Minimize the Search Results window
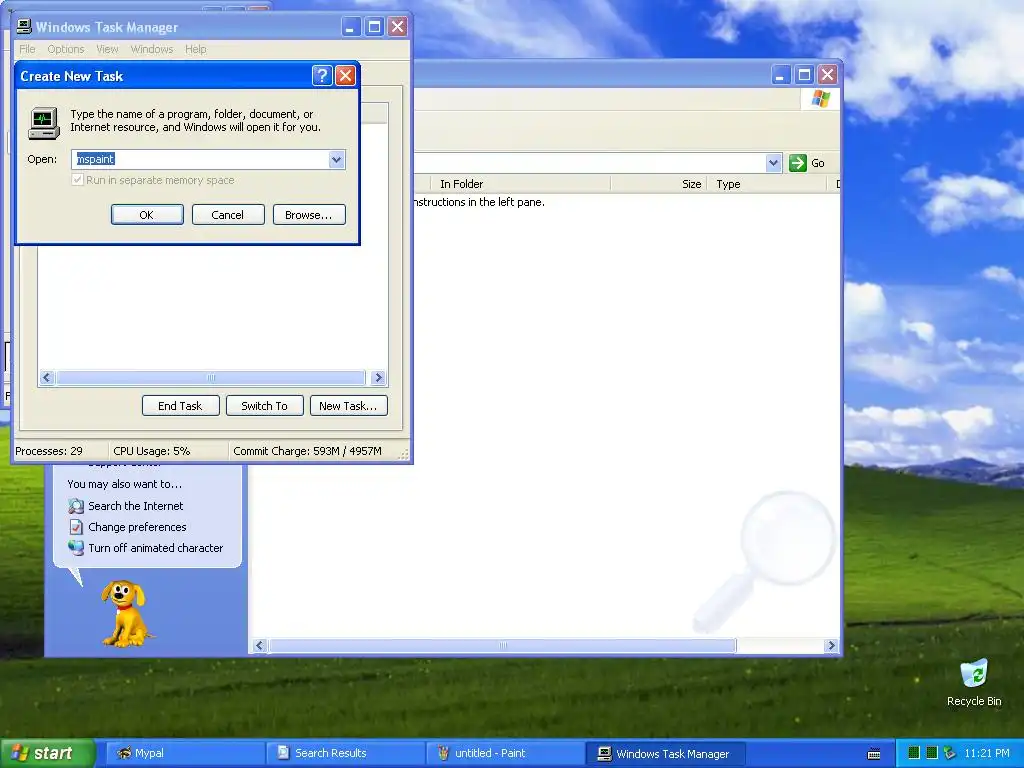The image size is (1024, 768). tap(780, 75)
